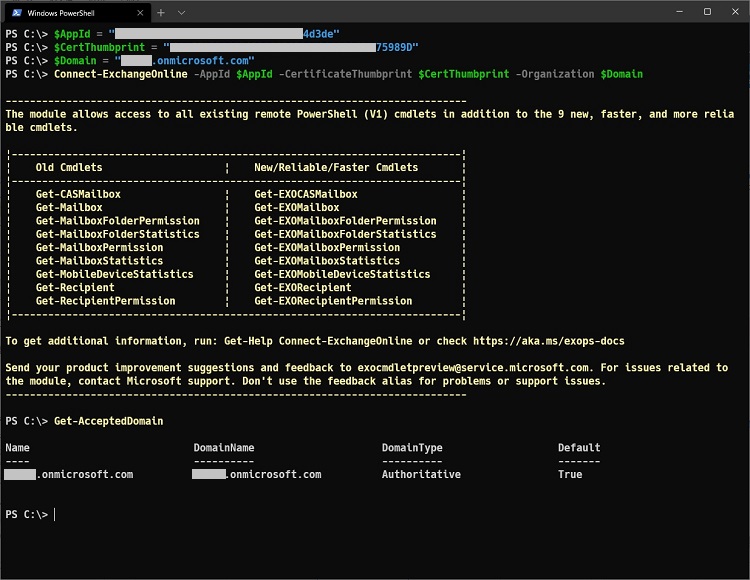Click the exocmdletpreview@service.microsoft.com address
The height and width of the screenshot is (580, 750).
coord(473,368)
